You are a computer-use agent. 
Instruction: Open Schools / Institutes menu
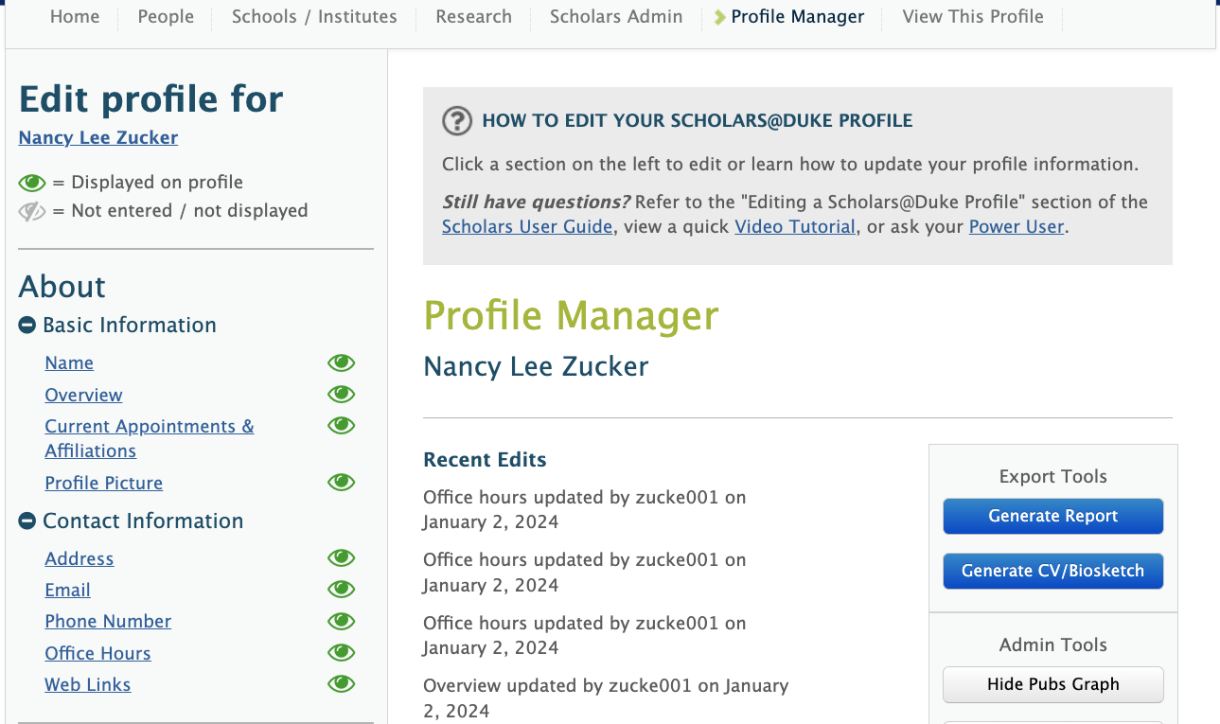tap(314, 17)
